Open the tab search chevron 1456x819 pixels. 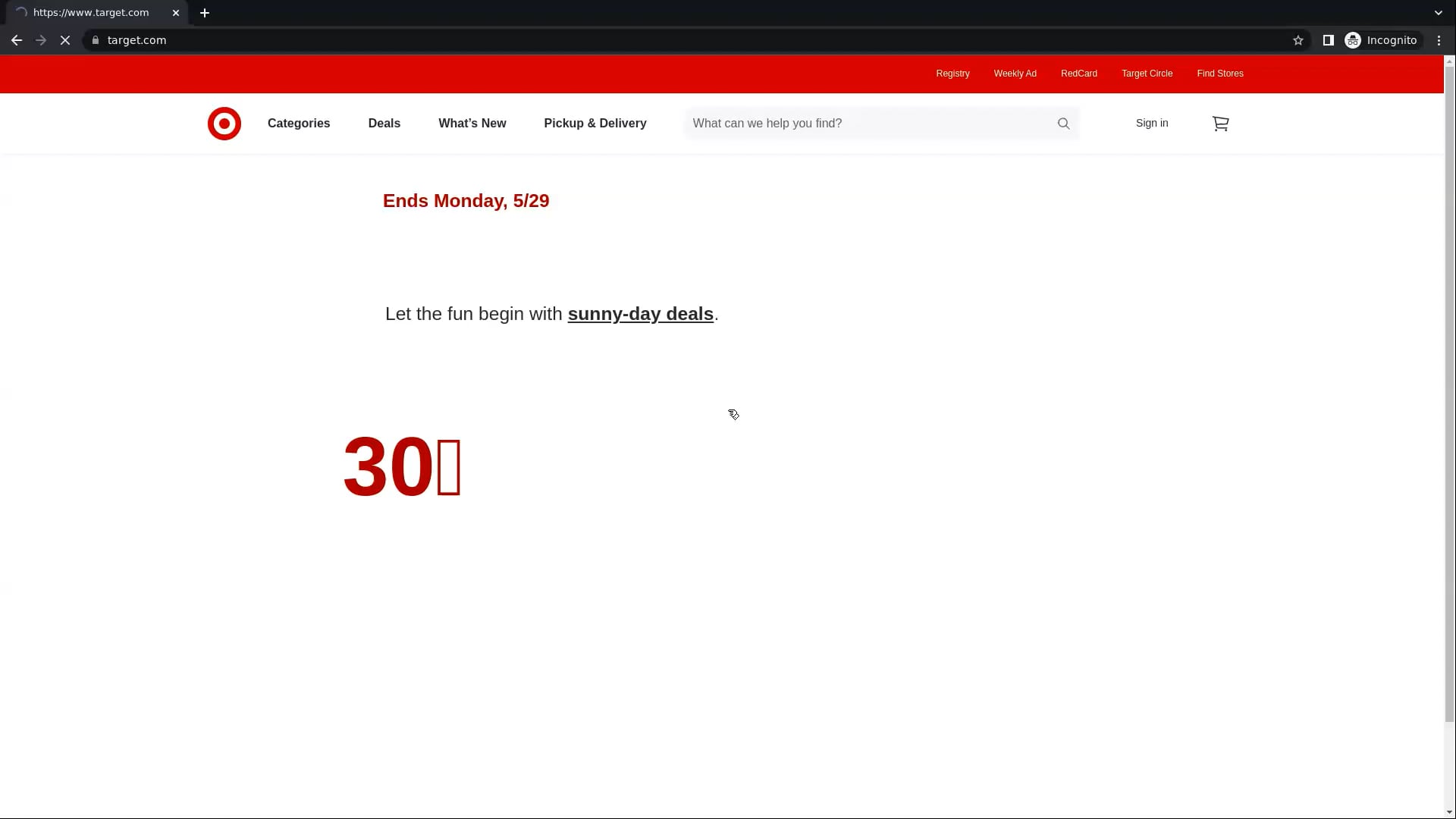pos(1438,12)
